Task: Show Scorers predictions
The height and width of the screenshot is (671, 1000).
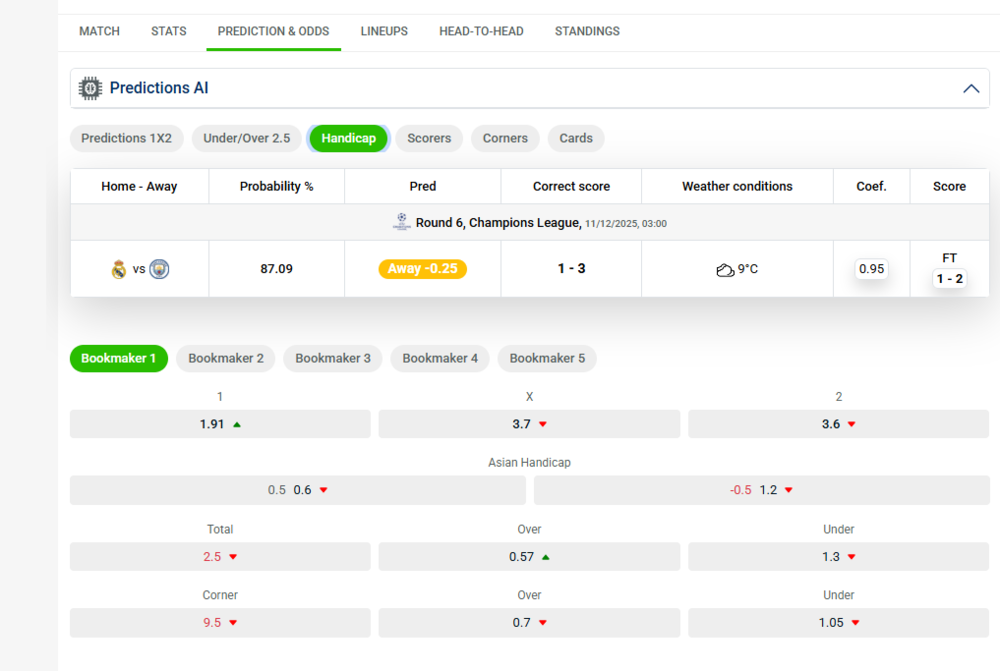Action: pyautogui.click(x=429, y=138)
